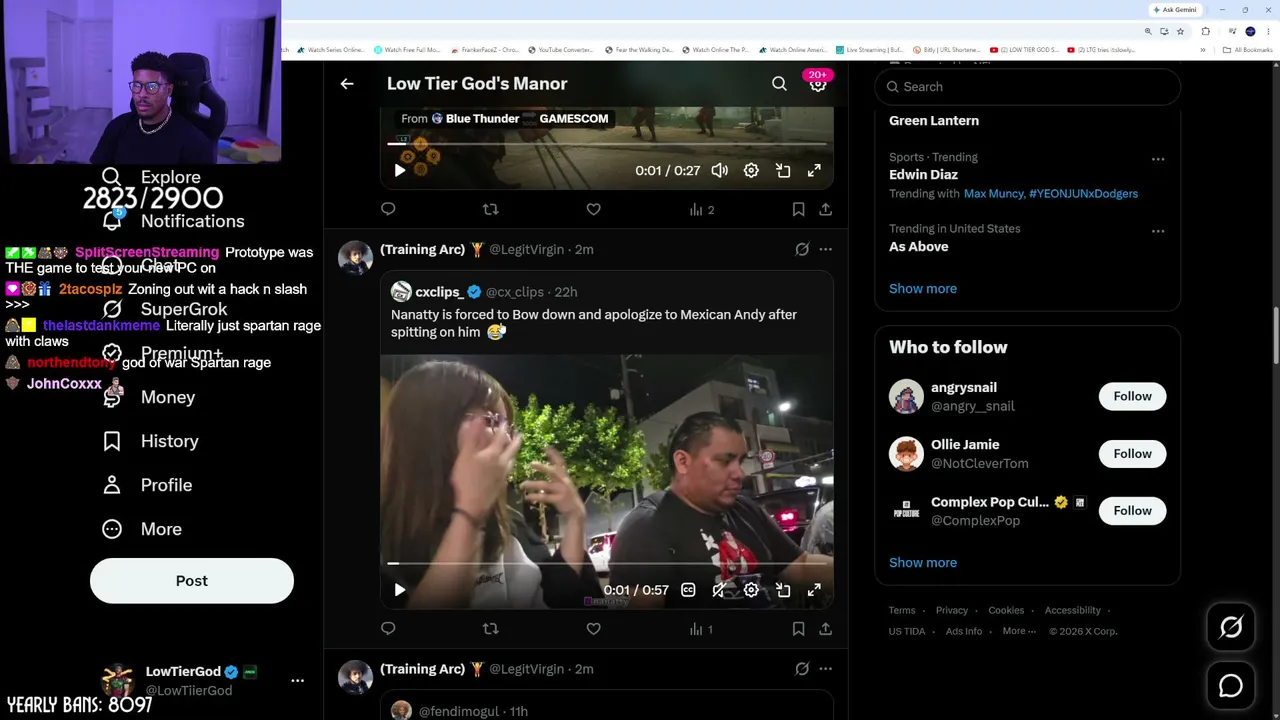1280x720 pixels.
Task: Reply to the GAMESCOM video post
Action: (388, 209)
